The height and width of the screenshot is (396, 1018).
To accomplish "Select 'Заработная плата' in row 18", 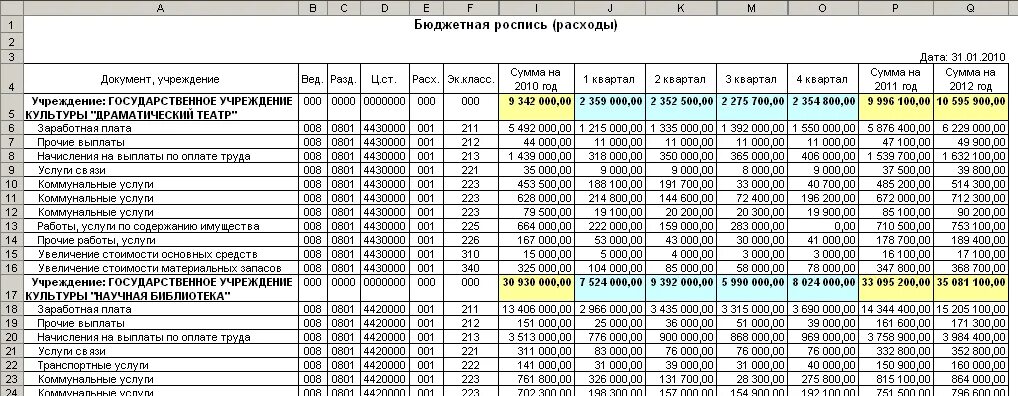I will 161,309.
